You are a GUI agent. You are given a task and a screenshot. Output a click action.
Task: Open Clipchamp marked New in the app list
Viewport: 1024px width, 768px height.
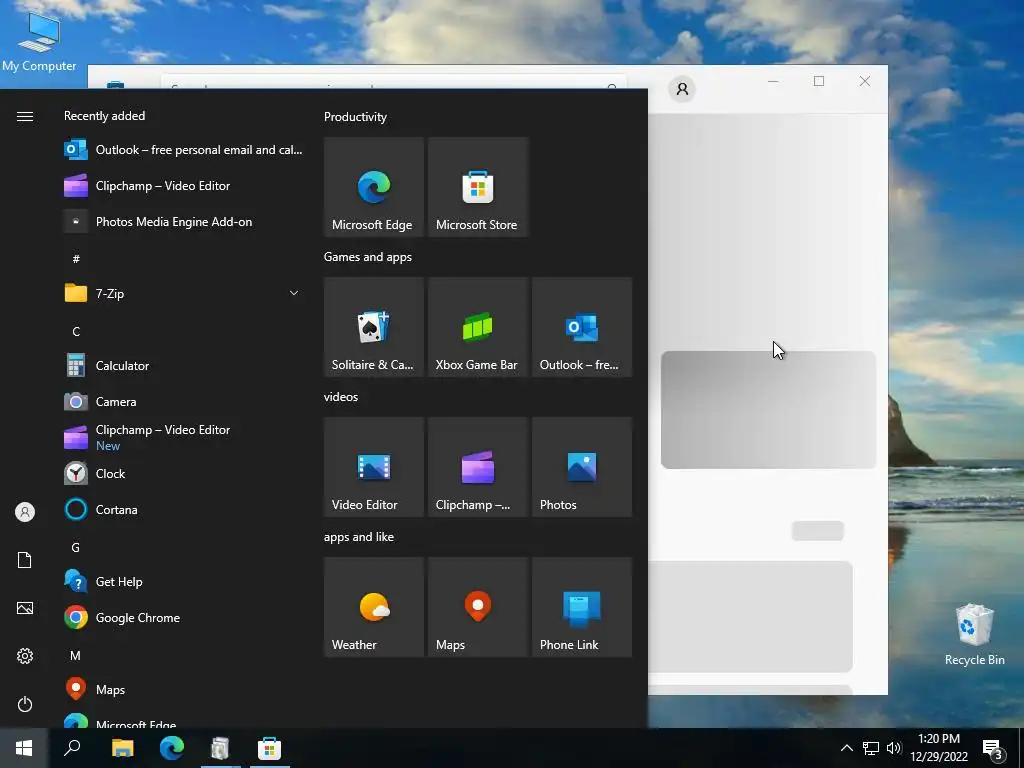(183, 438)
